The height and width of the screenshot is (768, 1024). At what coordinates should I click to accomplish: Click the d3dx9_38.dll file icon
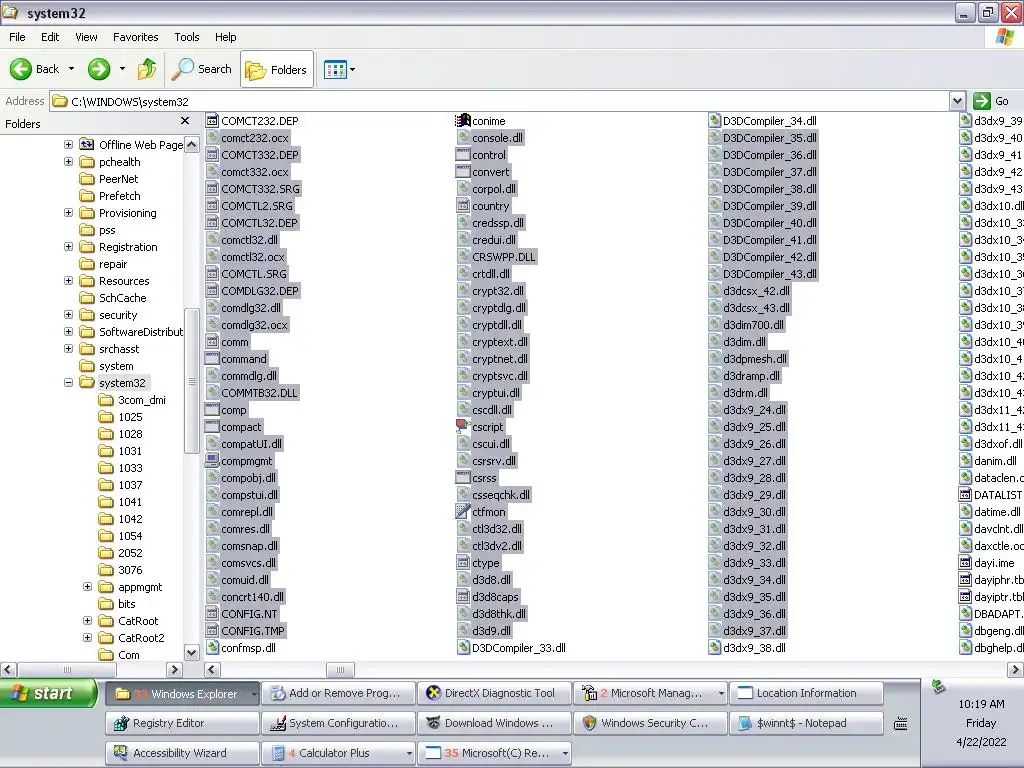click(x=714, y=648)
